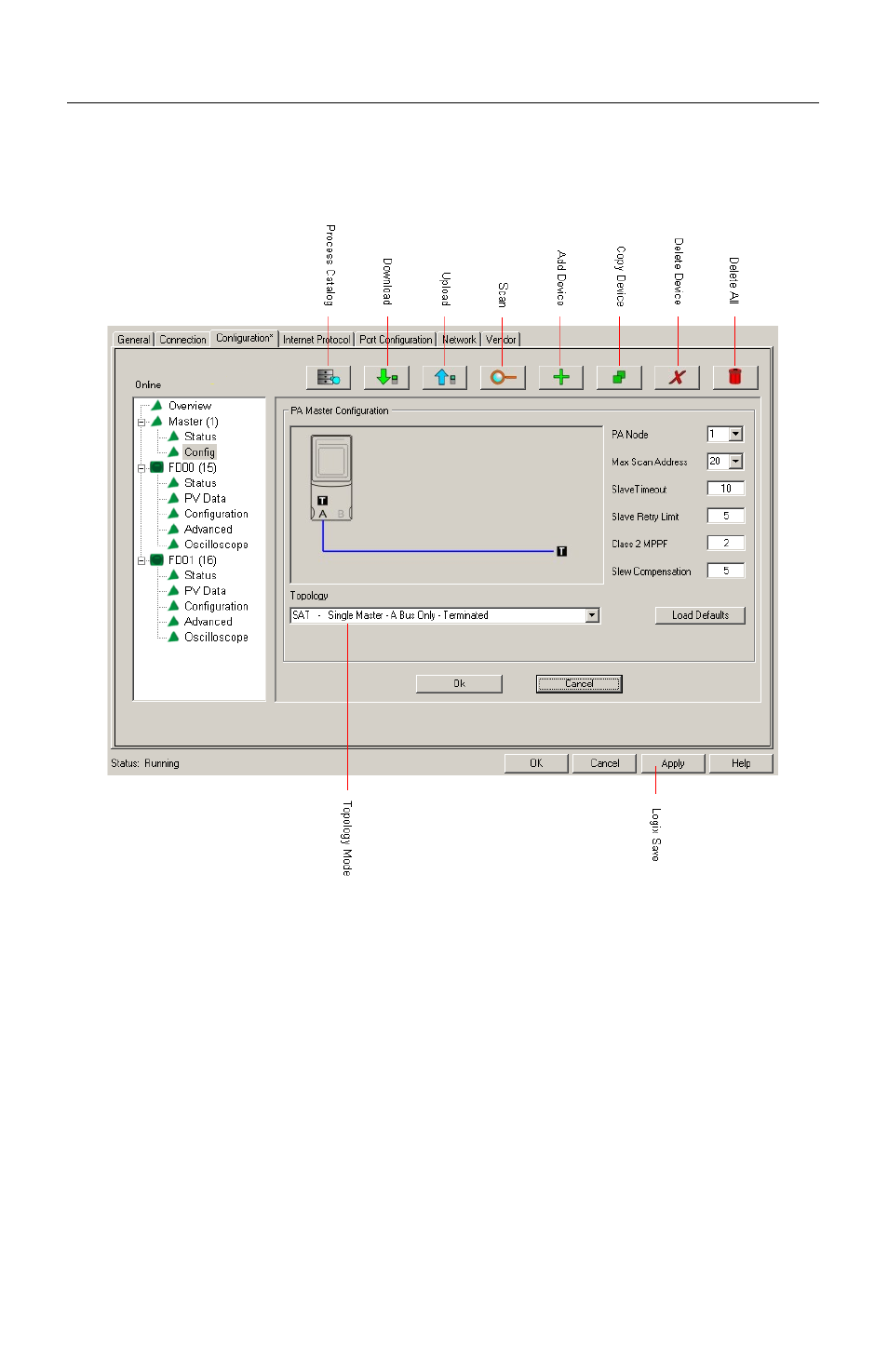Click the Help button
Image resolution: width=888 pixels, height=1372 pixels.
click(x=741, y=763)
